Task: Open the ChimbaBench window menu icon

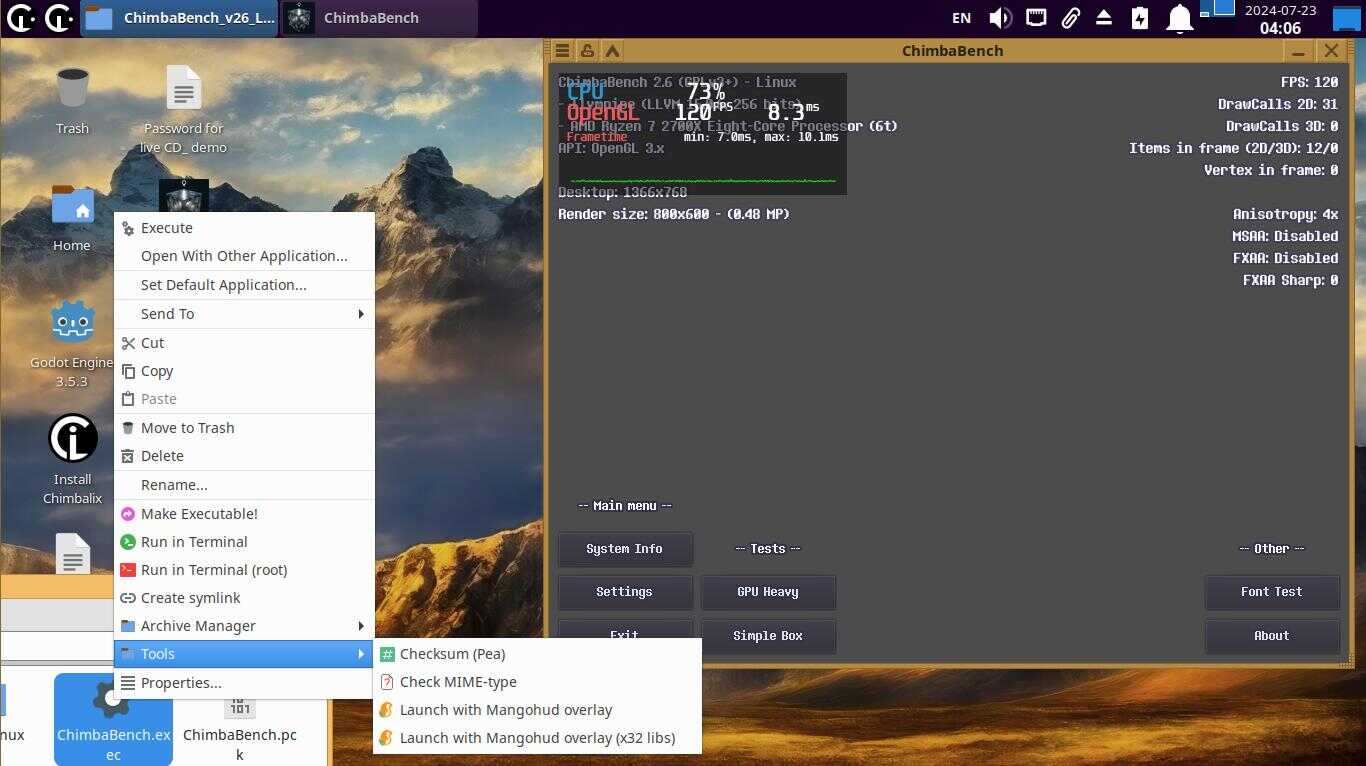Action: point(563,51)
